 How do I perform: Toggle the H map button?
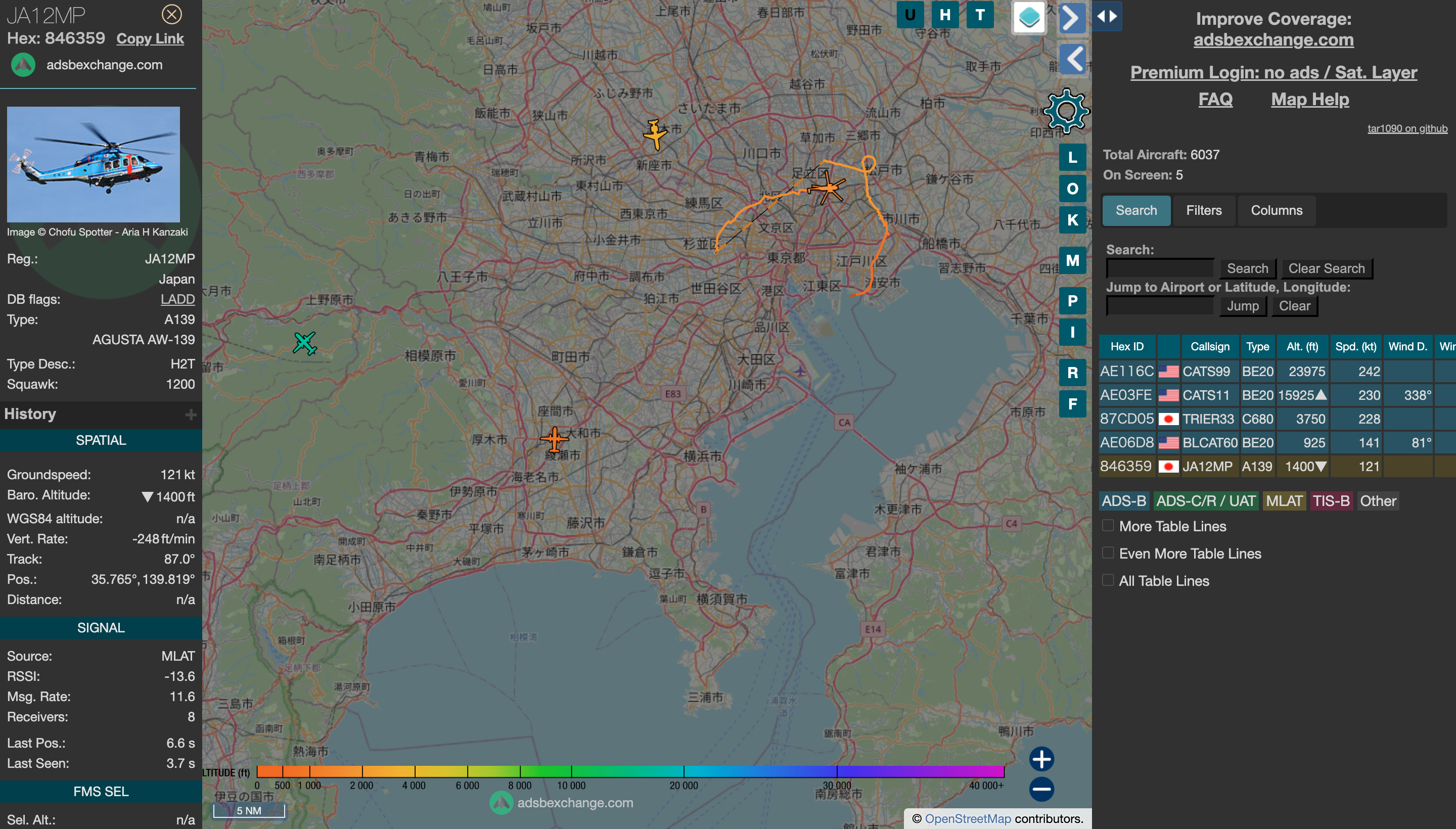click(x=945, y=15)
